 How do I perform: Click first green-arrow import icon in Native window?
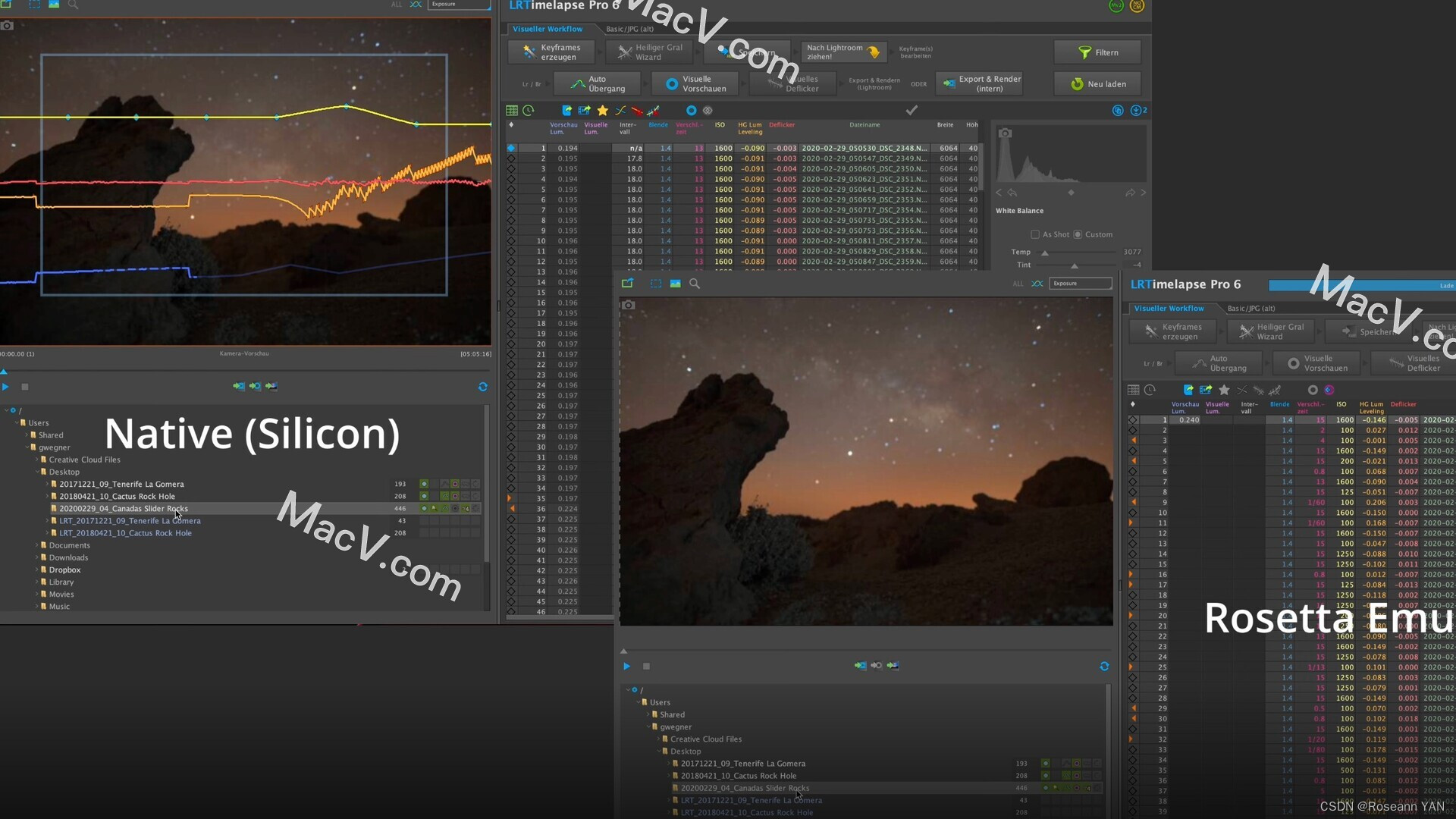[239, 387]
